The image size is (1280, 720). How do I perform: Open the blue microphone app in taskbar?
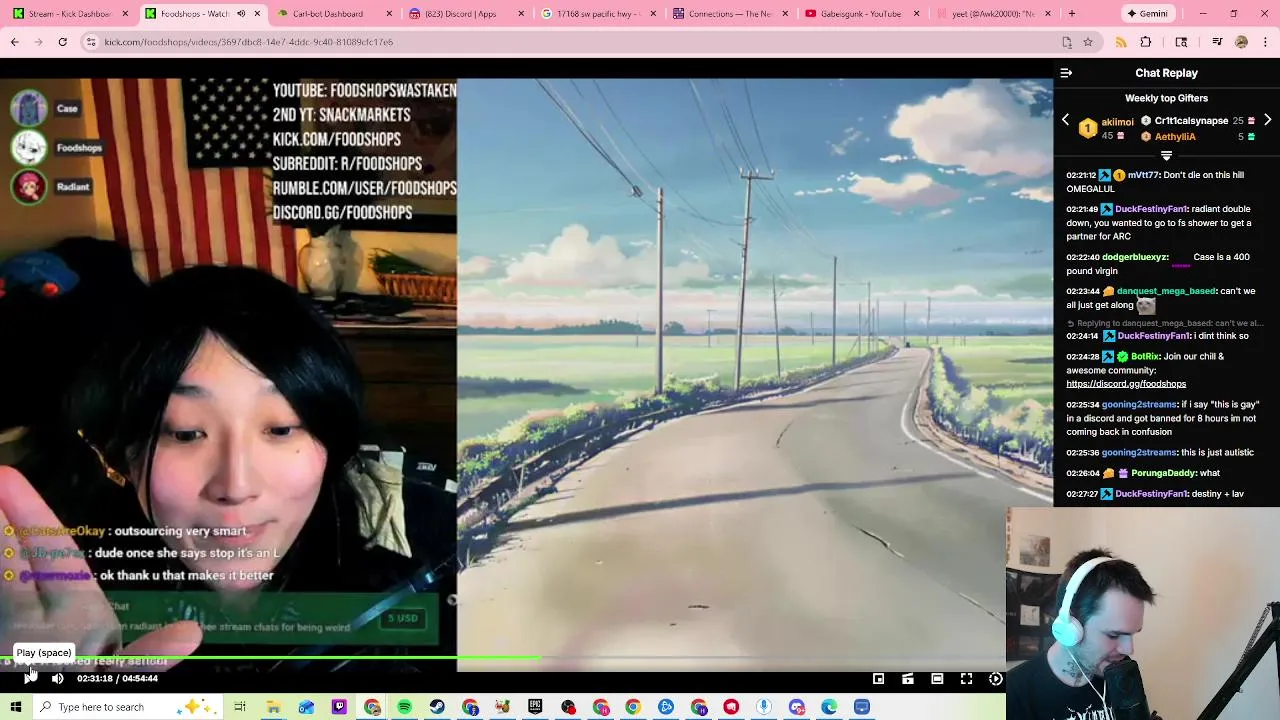tap(764, 707)
